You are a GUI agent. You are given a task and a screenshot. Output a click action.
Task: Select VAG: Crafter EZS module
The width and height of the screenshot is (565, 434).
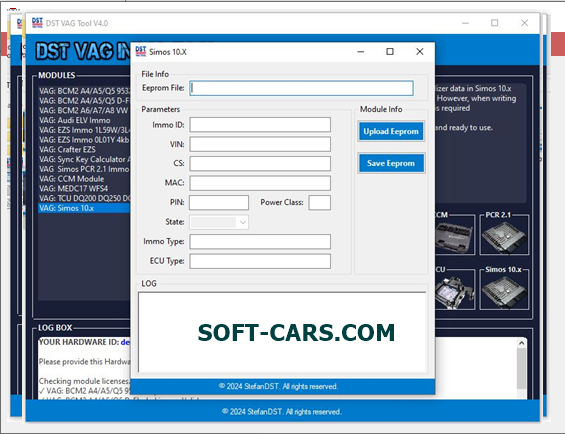(84, 149)
